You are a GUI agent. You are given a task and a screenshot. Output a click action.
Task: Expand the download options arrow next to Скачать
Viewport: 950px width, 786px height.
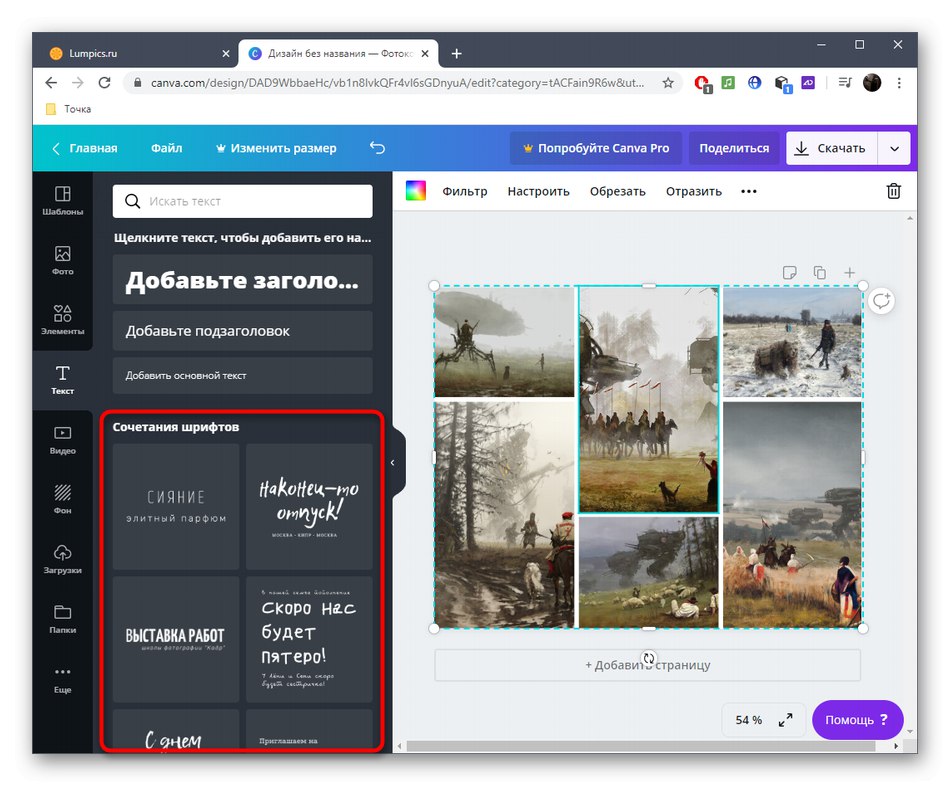click(894, 148)
